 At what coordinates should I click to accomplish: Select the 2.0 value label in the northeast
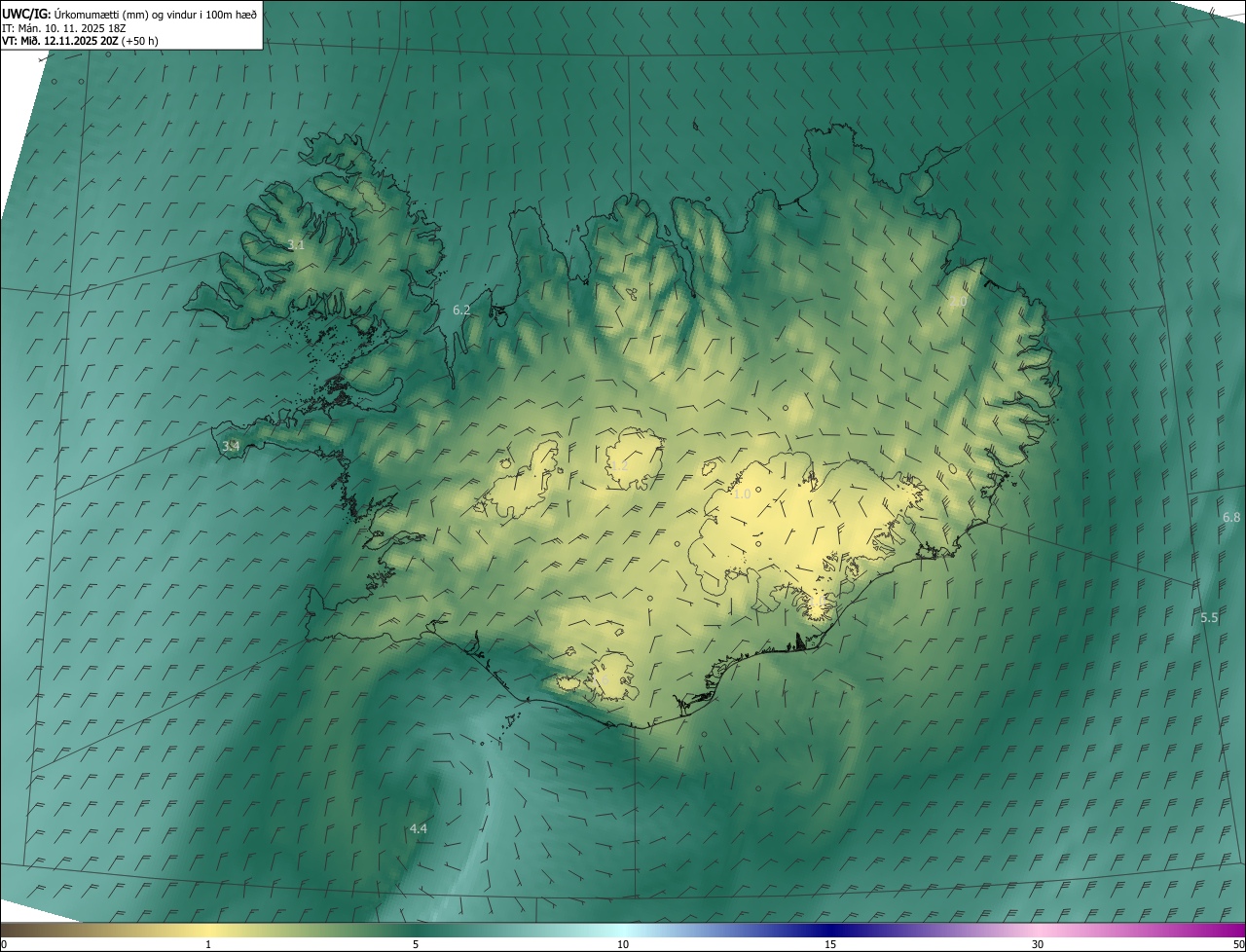pos(958,302)
